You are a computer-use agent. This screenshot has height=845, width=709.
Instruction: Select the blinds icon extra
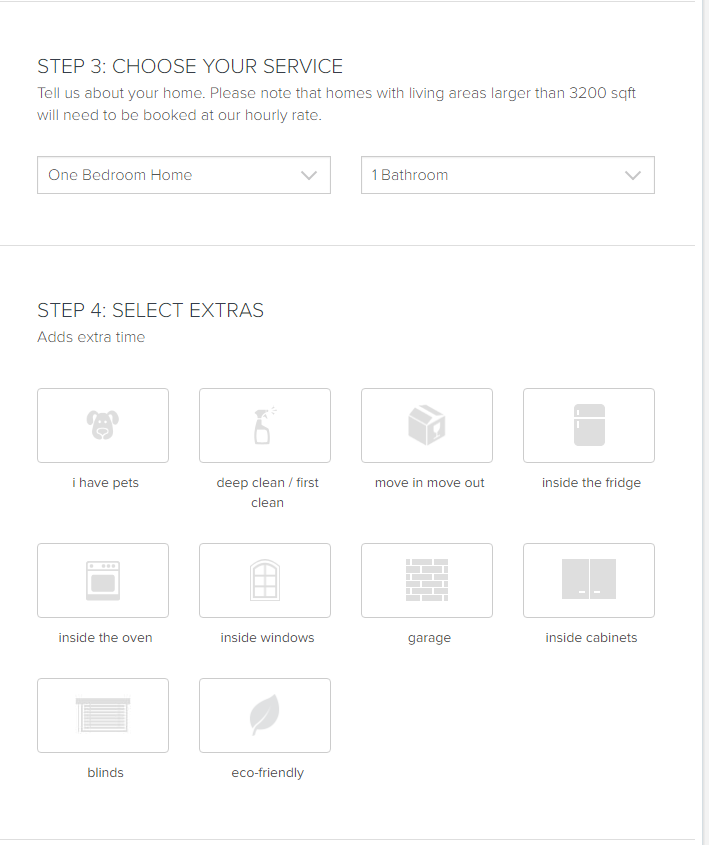click(x=103, y=715)
